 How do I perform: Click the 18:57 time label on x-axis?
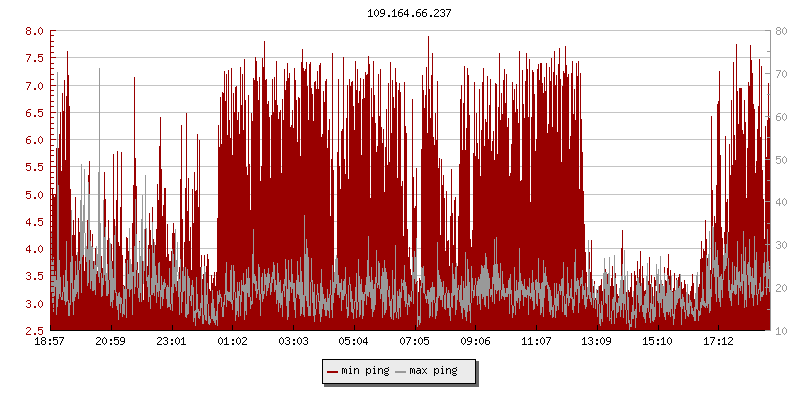[50, 341]
